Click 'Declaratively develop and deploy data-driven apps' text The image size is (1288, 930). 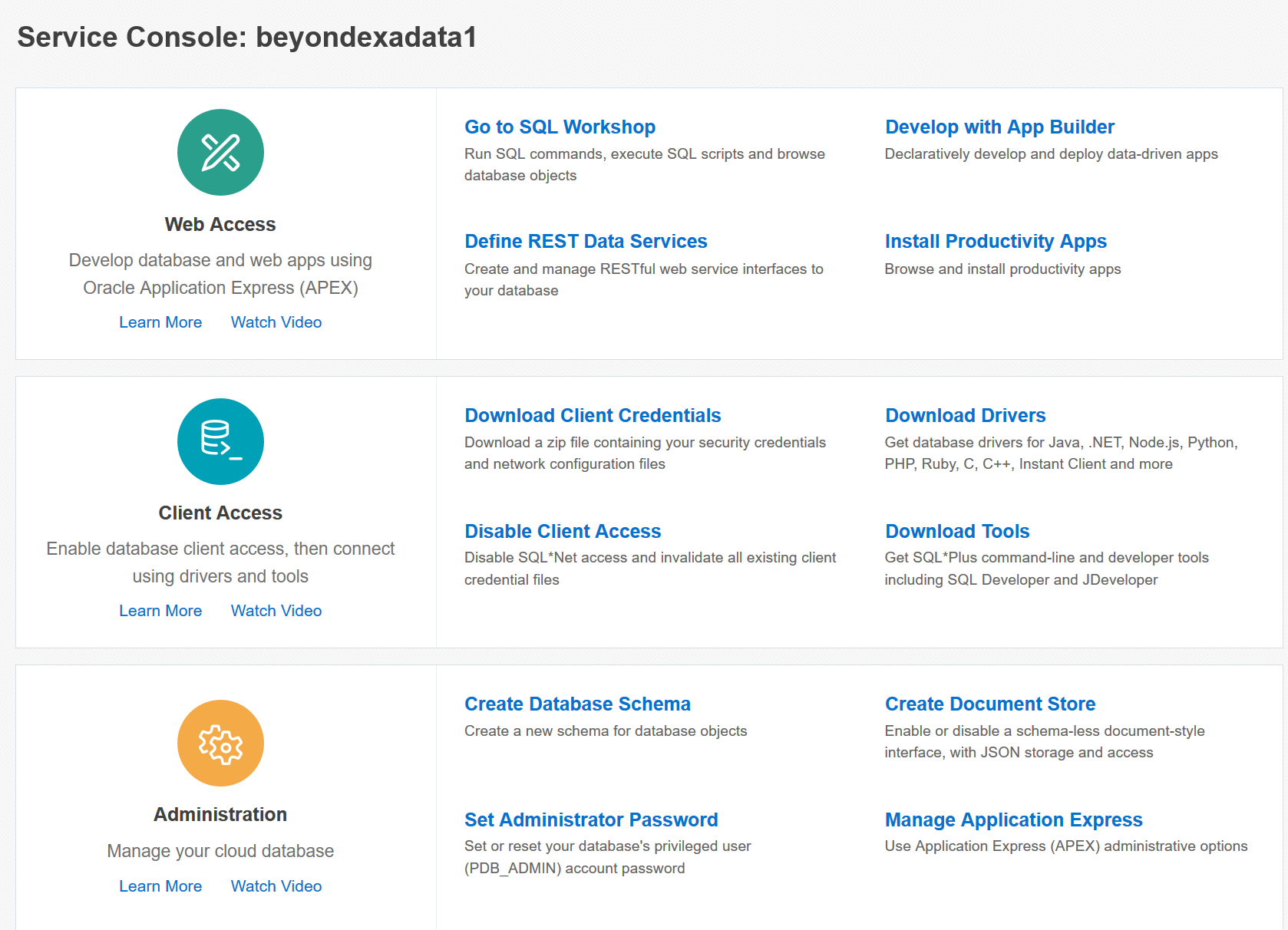click(x=1051, y=153)
